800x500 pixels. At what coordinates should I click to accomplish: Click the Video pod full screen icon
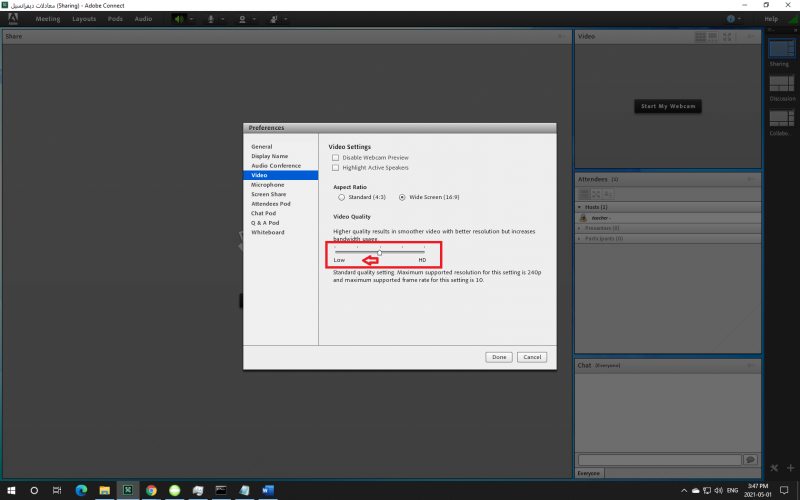(x=728, y=37)
